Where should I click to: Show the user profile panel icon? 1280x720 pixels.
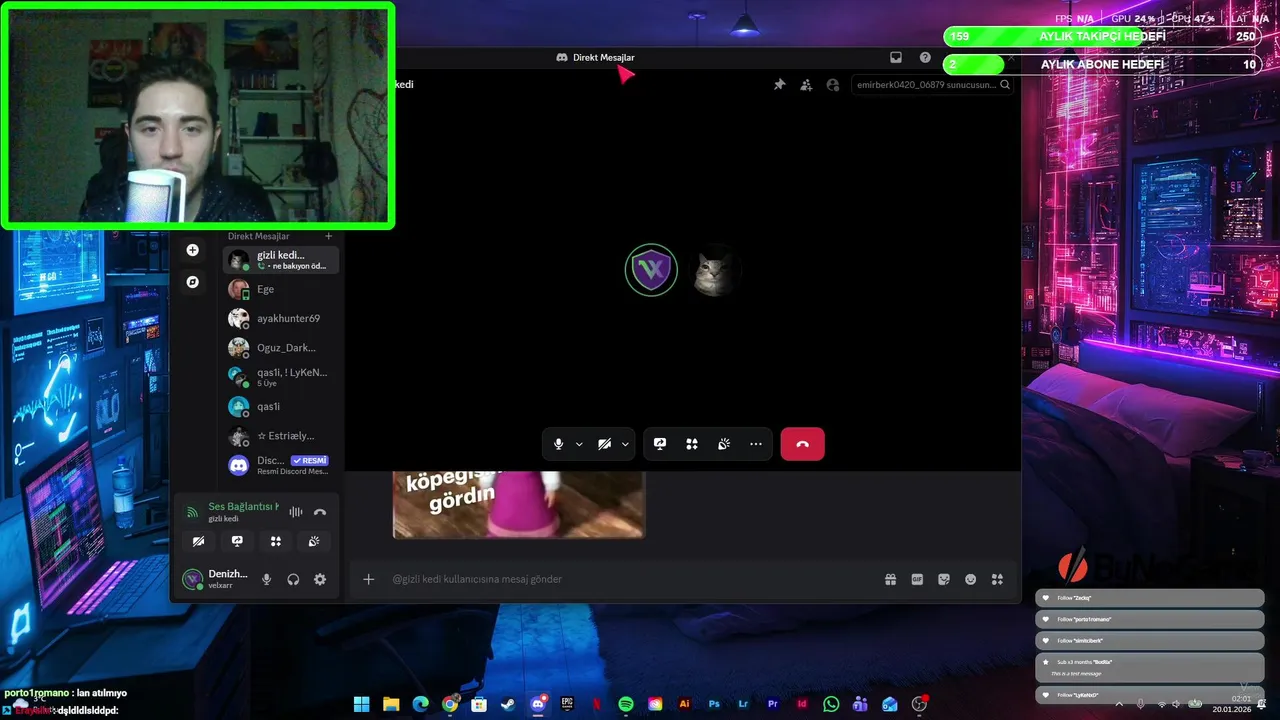click(x=833, y=85)
